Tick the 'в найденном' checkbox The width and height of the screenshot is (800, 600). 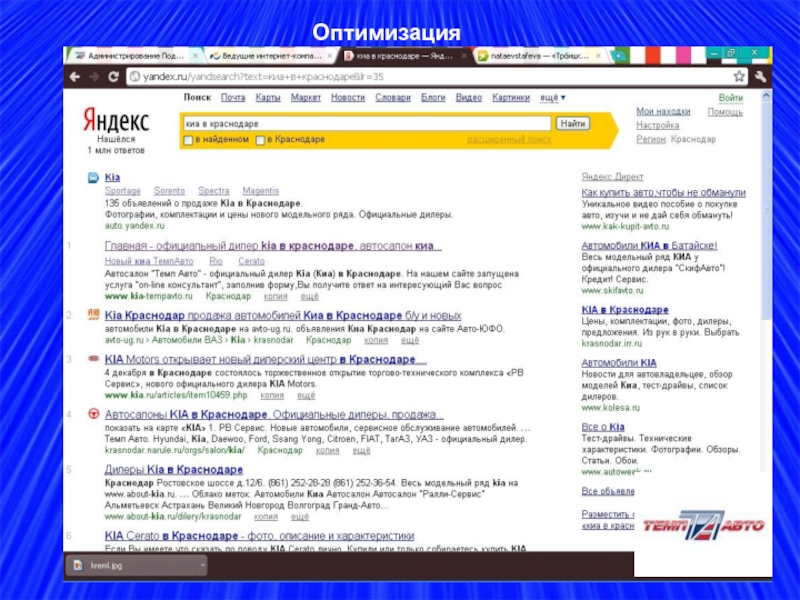pyautogui.click(x=188, y=140)
